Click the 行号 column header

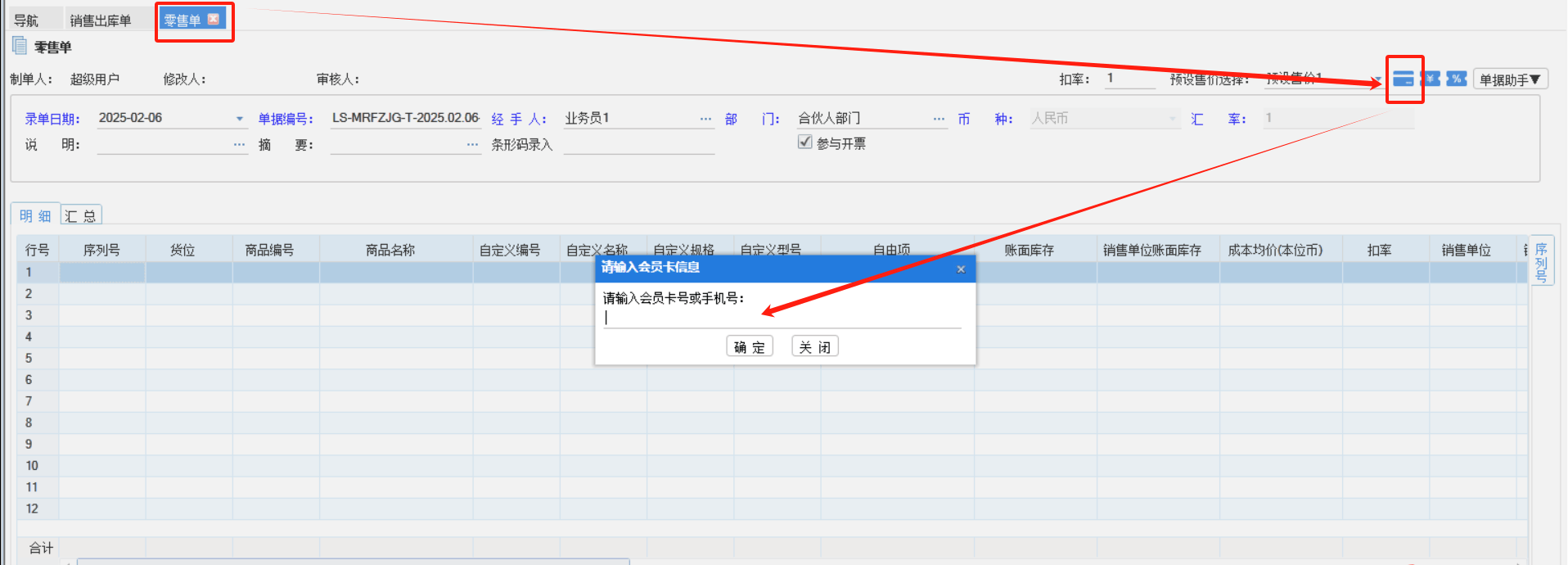click(x=38, y=250)
